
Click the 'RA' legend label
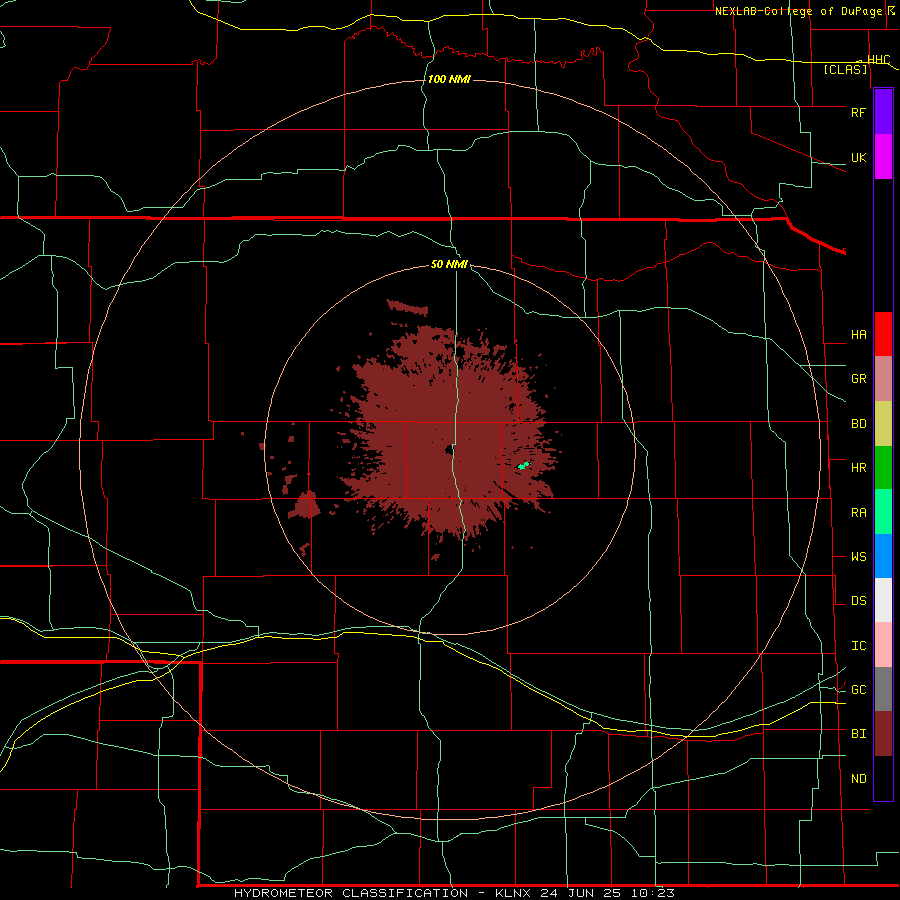click(858, 513)
